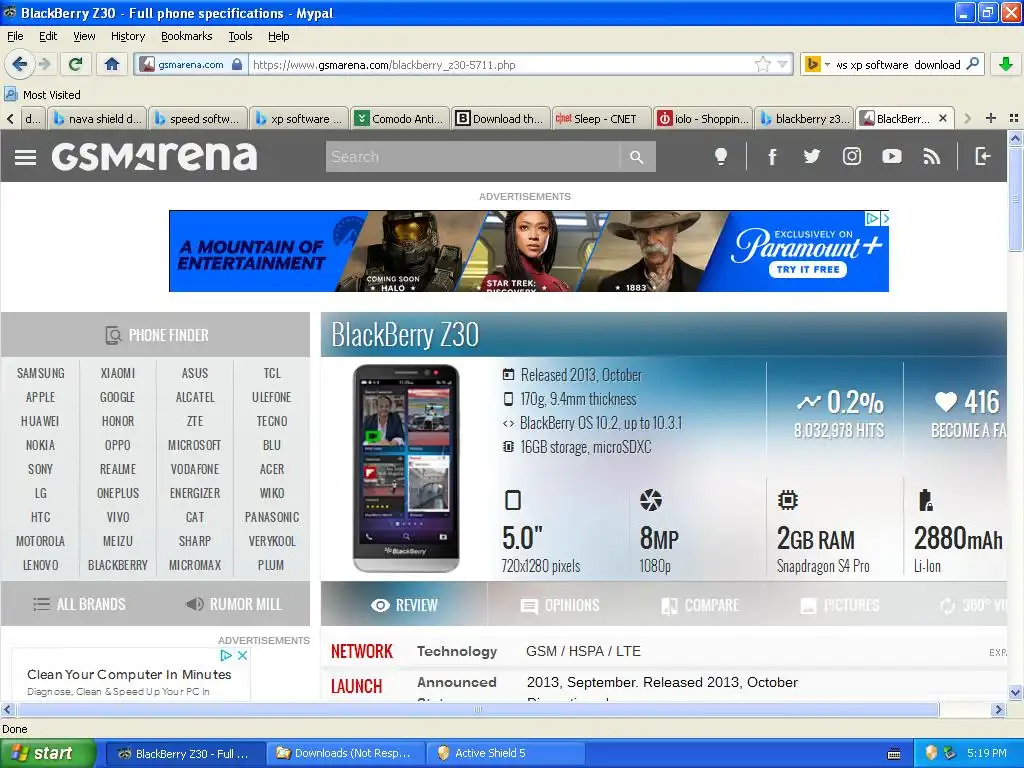Submit GSMArena search with magnifier button

point(637,157)
